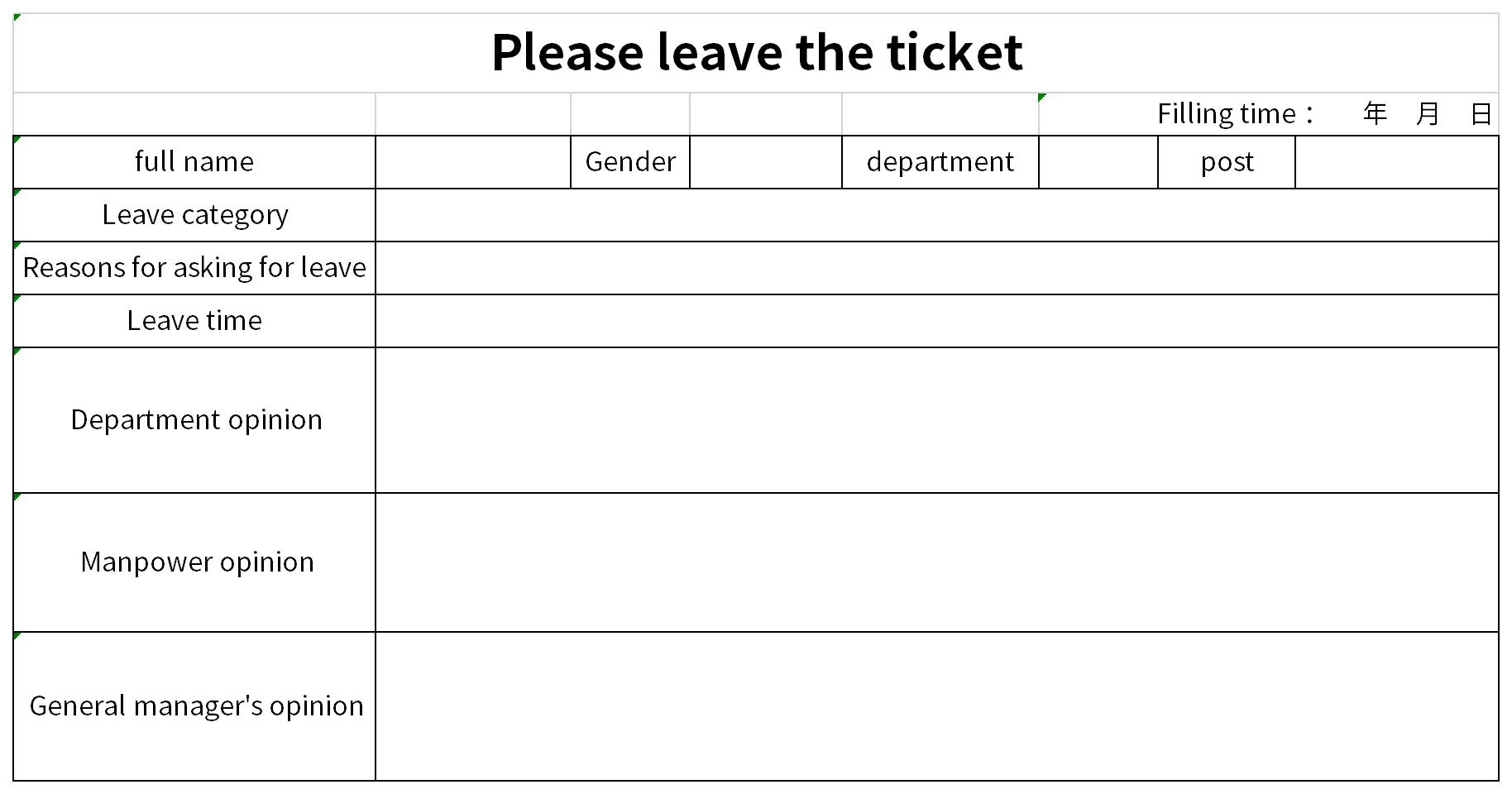The height and width of the screenshot is (794, 1512).
Task: Click the blank Manpower opinion area
Action: 937,562
